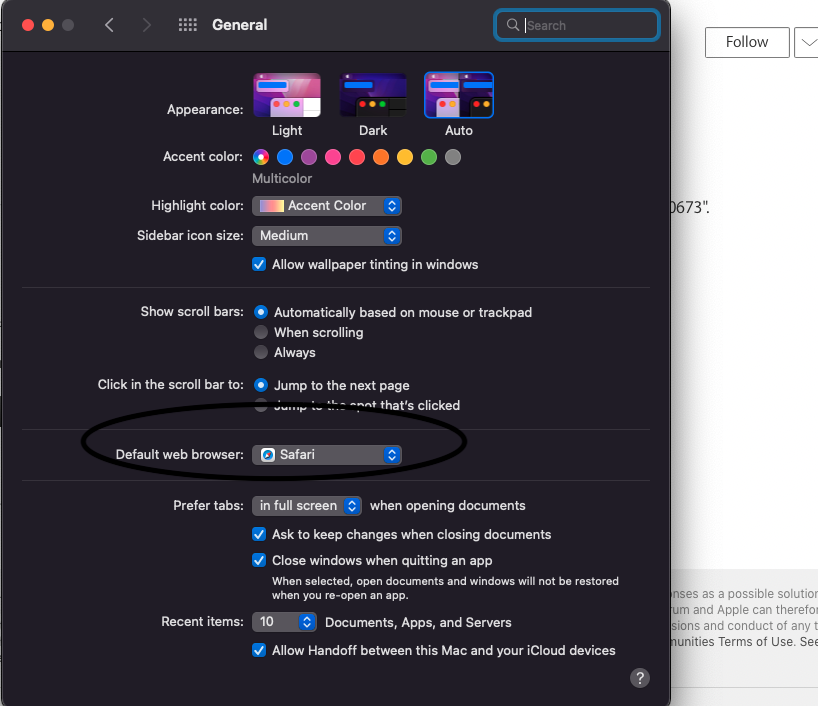
Task: Toggle Close windows when quitting an app
Action: click(259, 560)
